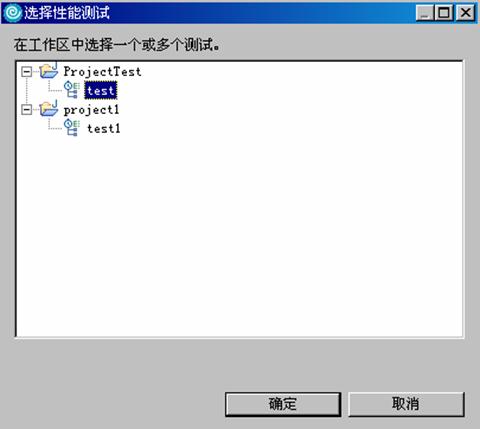
Task: Collapse the project1 tree node
Action: [x=26, y=110]
